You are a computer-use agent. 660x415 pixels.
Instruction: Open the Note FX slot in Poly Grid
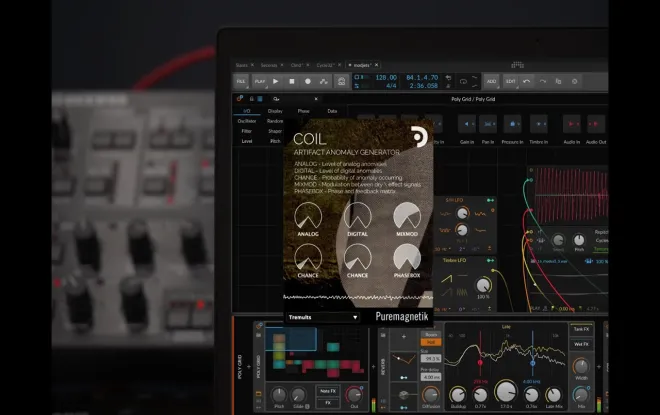point(328,391)
